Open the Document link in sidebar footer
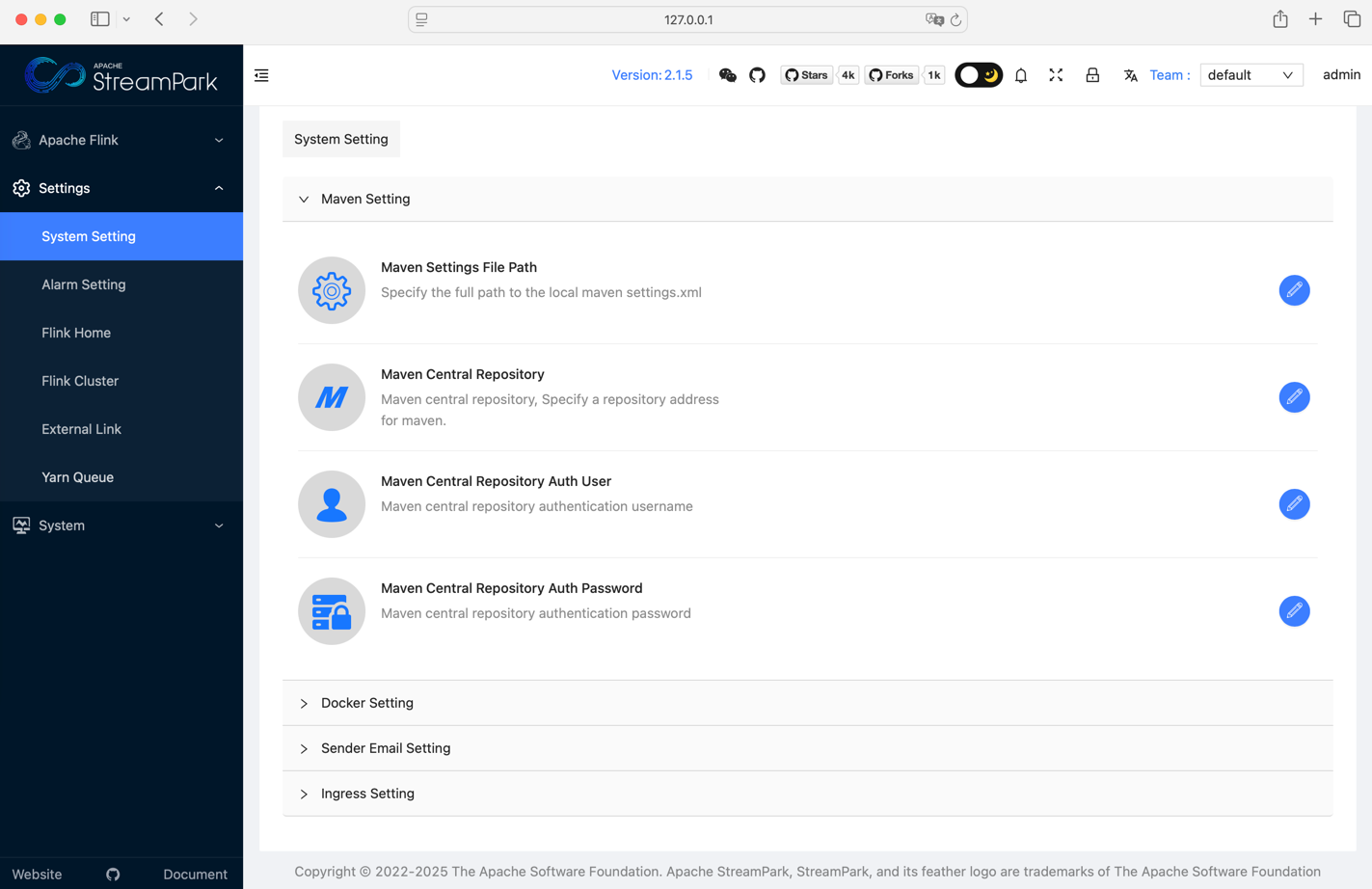 tap(195, 874)
